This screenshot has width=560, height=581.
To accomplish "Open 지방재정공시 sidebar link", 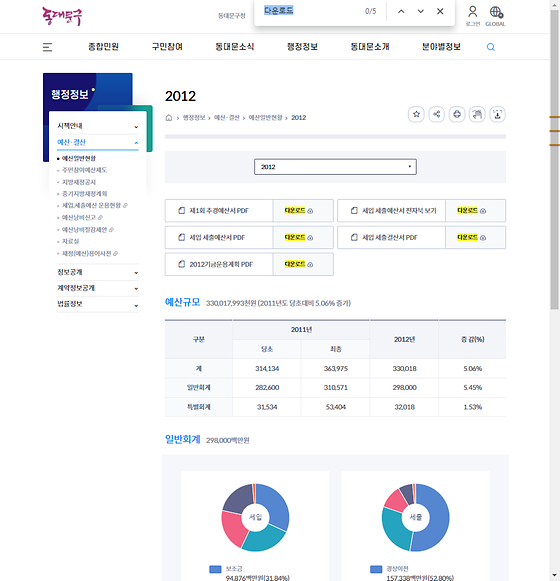I will coord(79,182).
